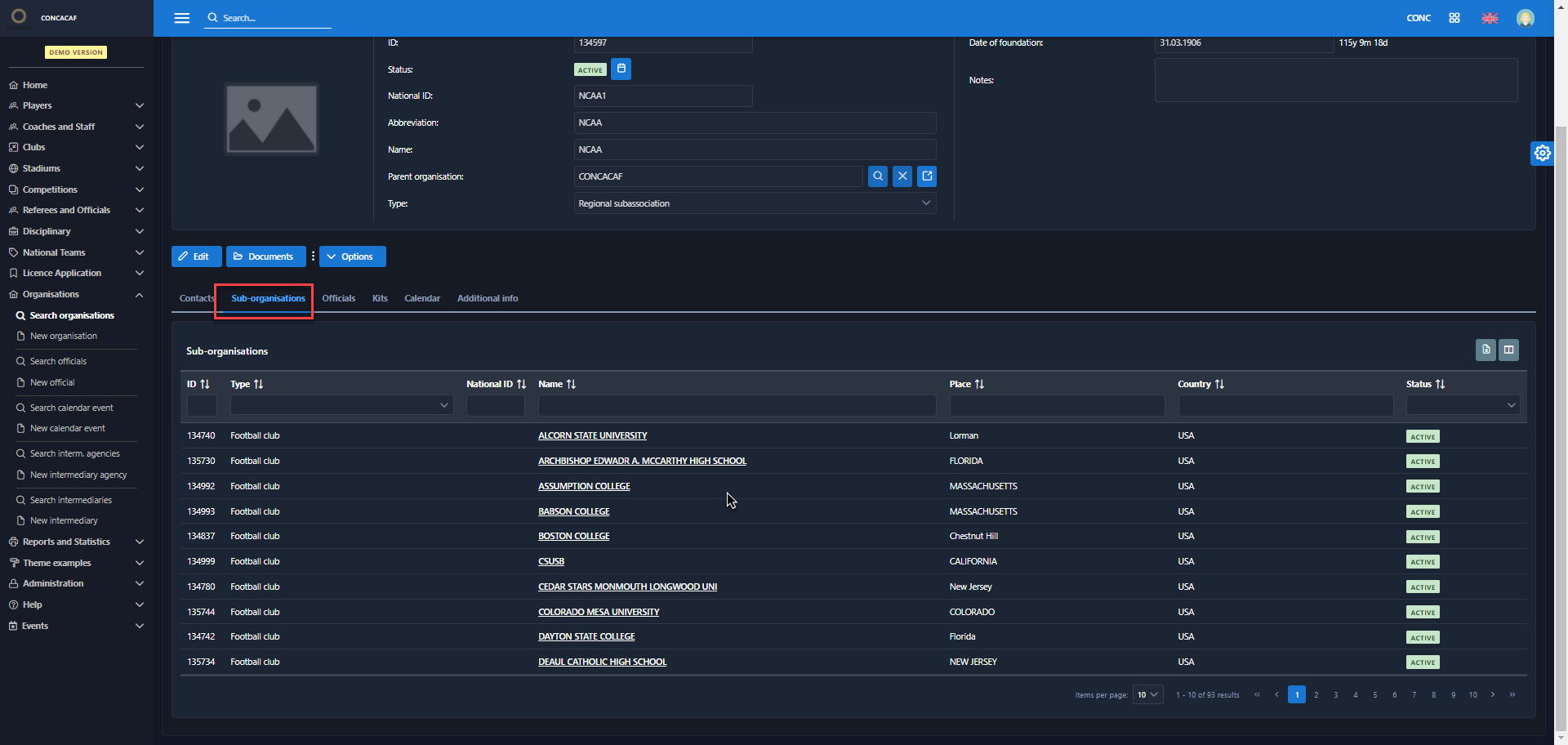Switch to the Officials tab
The image size is (1568, 745).
338,299
